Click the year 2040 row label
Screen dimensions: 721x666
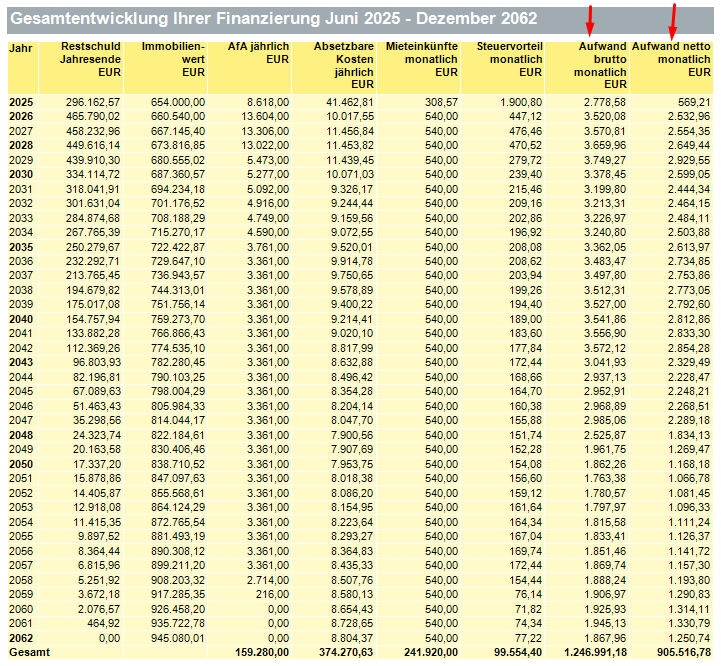pos(21,319)
